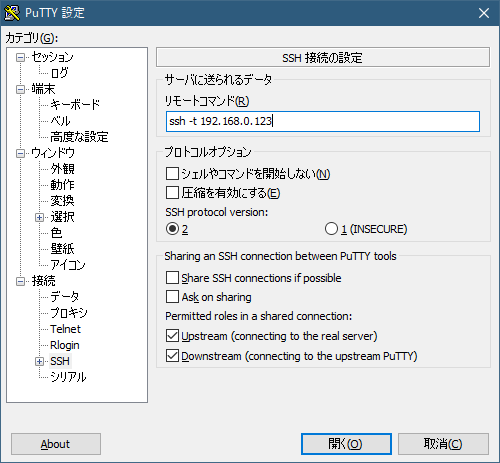
Task: Enable Share SSH connections if possible
Action: pos(172,278)
